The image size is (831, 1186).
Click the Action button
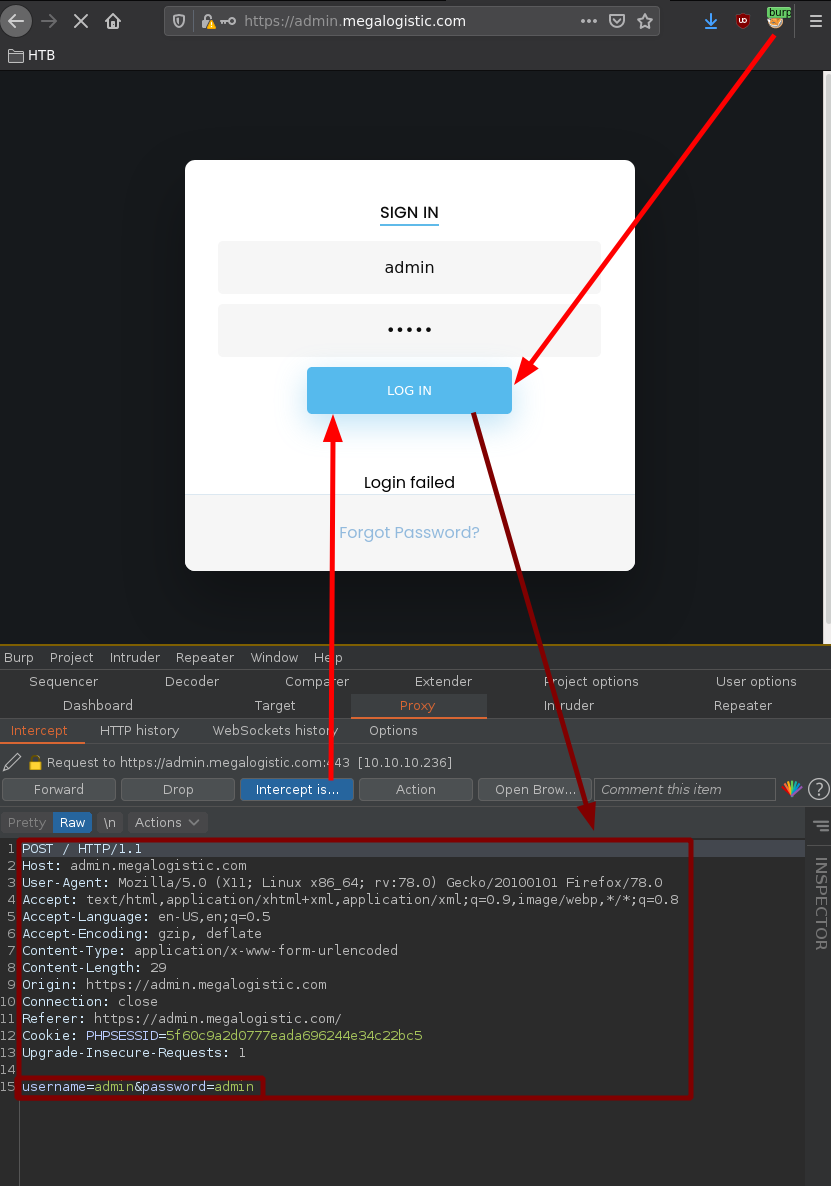coord(416,789)
